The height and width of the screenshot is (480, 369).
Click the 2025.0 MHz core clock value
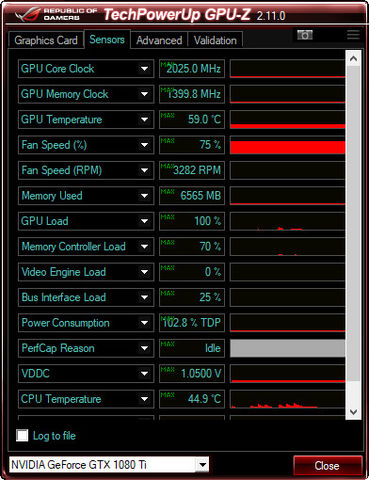coord(192,69)
